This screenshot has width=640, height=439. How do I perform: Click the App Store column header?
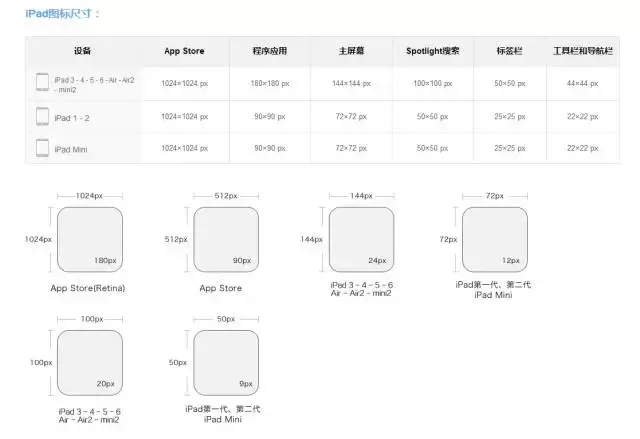coord(184,51)
